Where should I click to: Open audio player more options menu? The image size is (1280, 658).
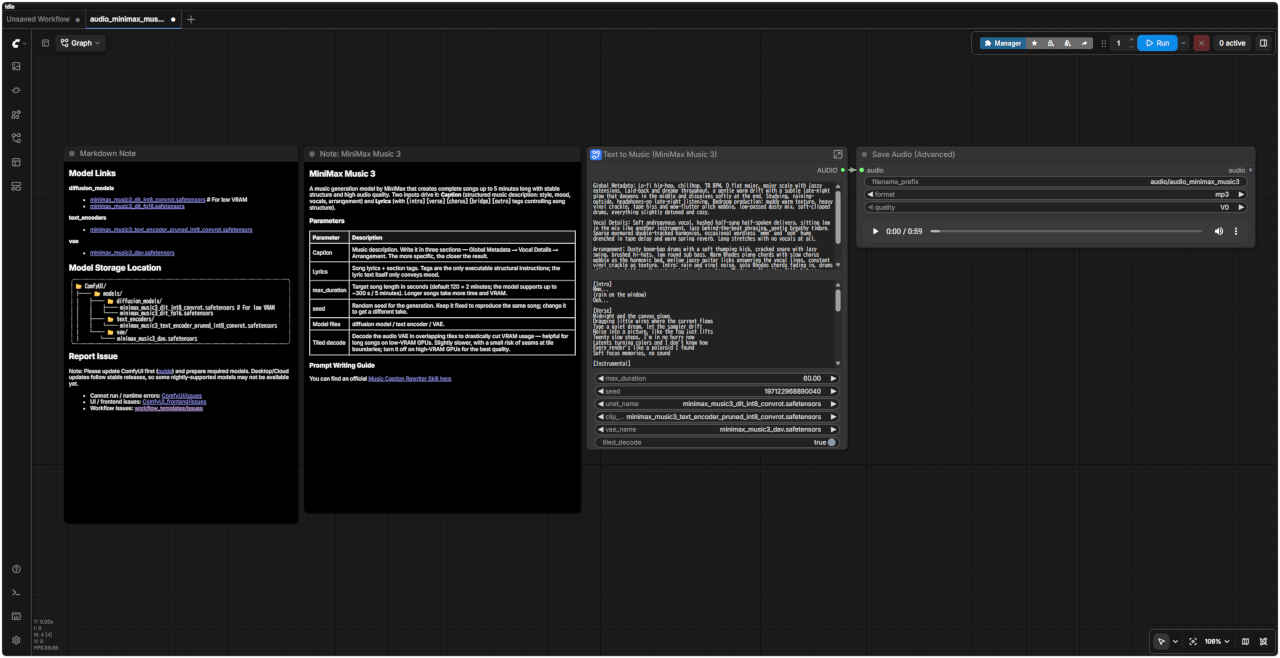[x=1237, y=231]
